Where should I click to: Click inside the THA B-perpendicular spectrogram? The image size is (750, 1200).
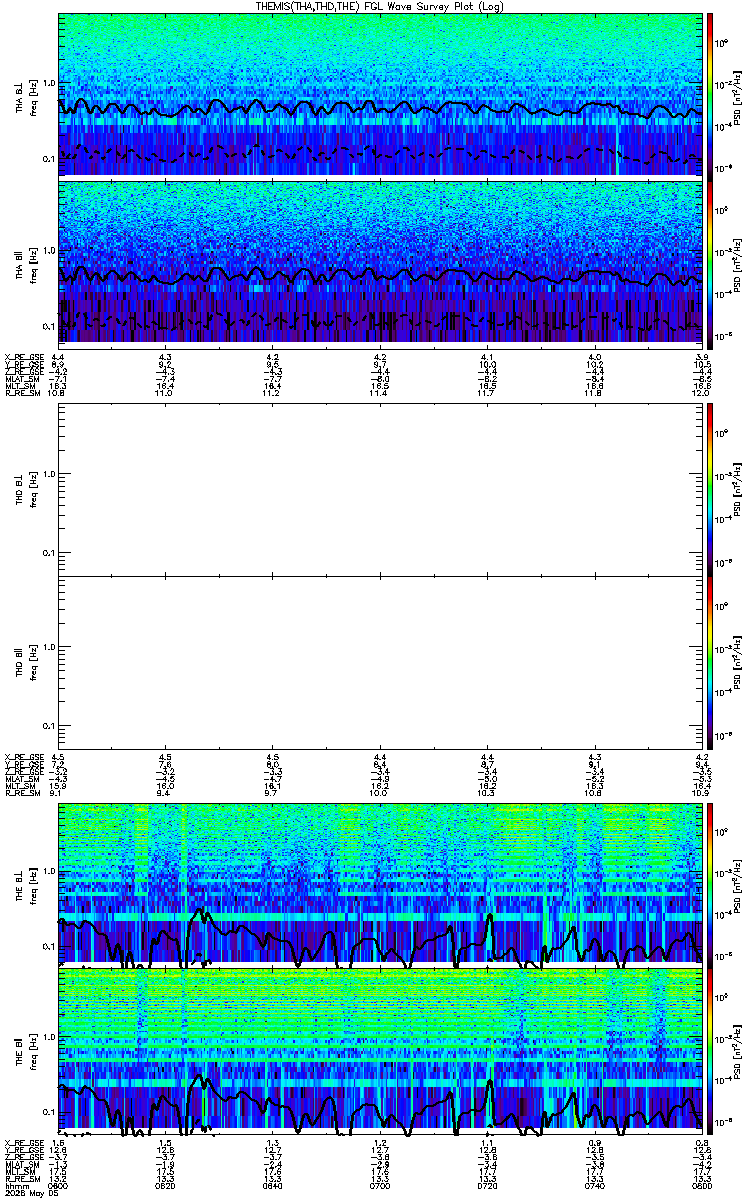coord(379,95)
